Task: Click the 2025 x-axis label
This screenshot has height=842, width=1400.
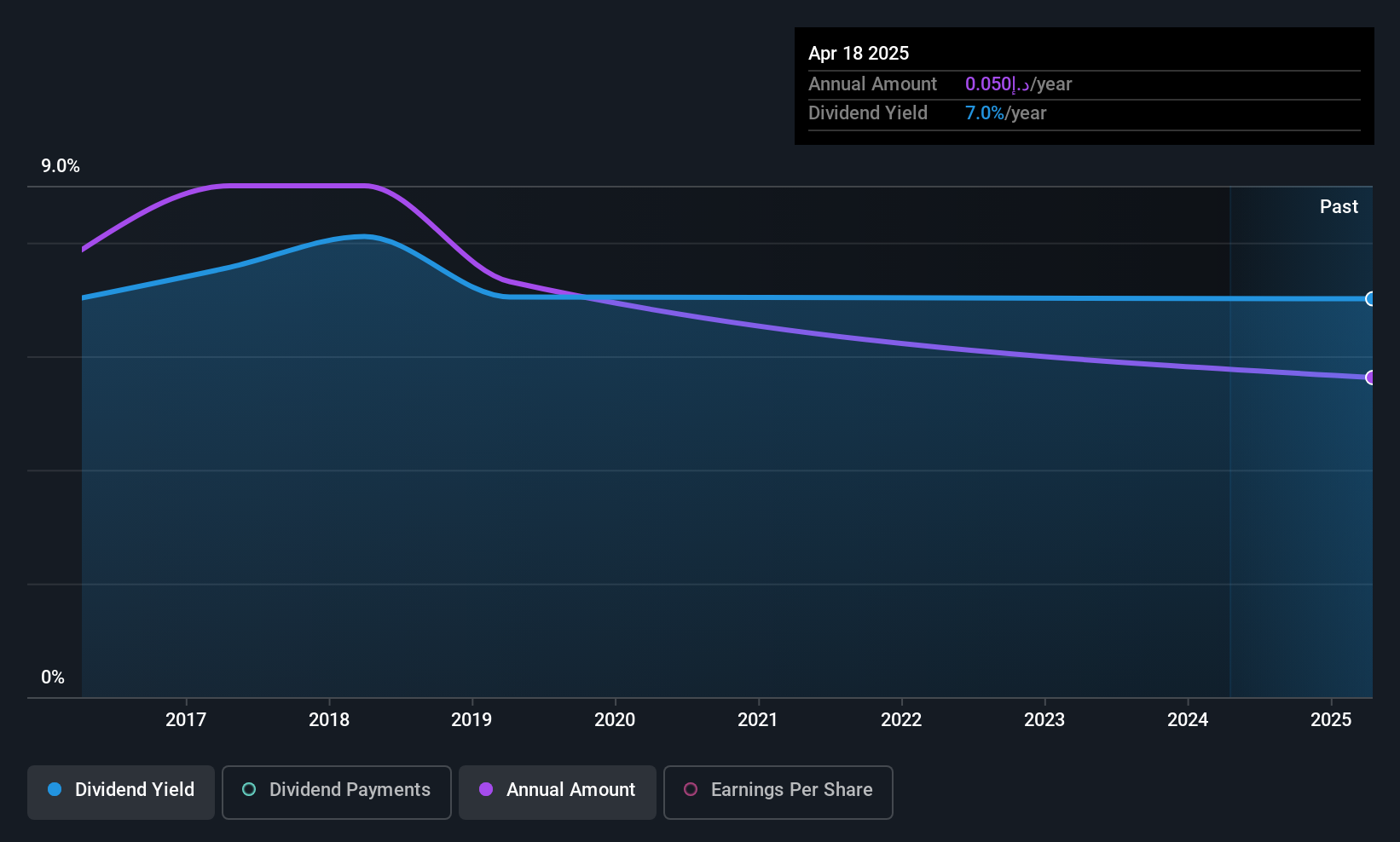Action: [x=1331, y=719]
